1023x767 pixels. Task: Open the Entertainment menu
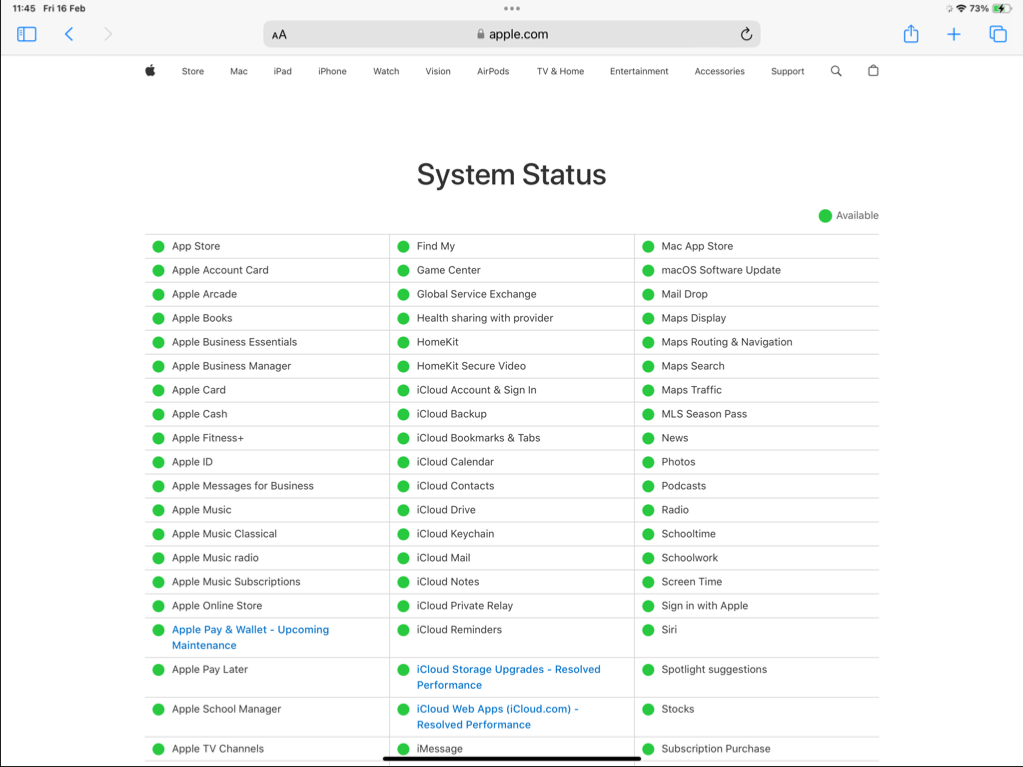(x=639, y=71)
